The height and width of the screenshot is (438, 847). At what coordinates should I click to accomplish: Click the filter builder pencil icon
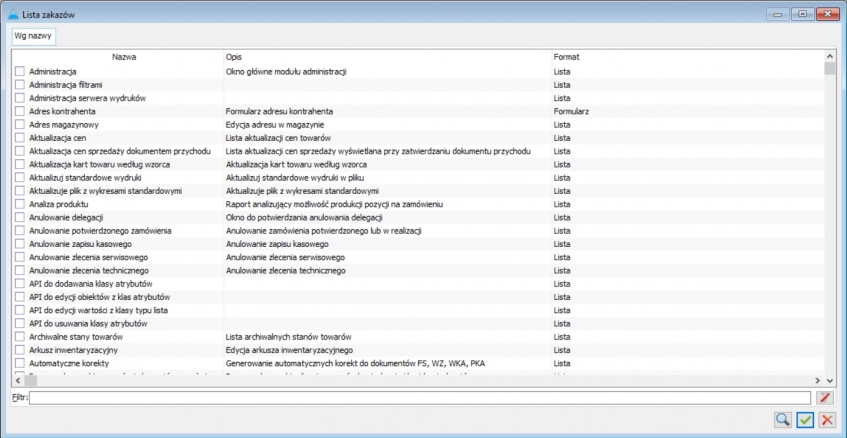click(x=825, y=398)
